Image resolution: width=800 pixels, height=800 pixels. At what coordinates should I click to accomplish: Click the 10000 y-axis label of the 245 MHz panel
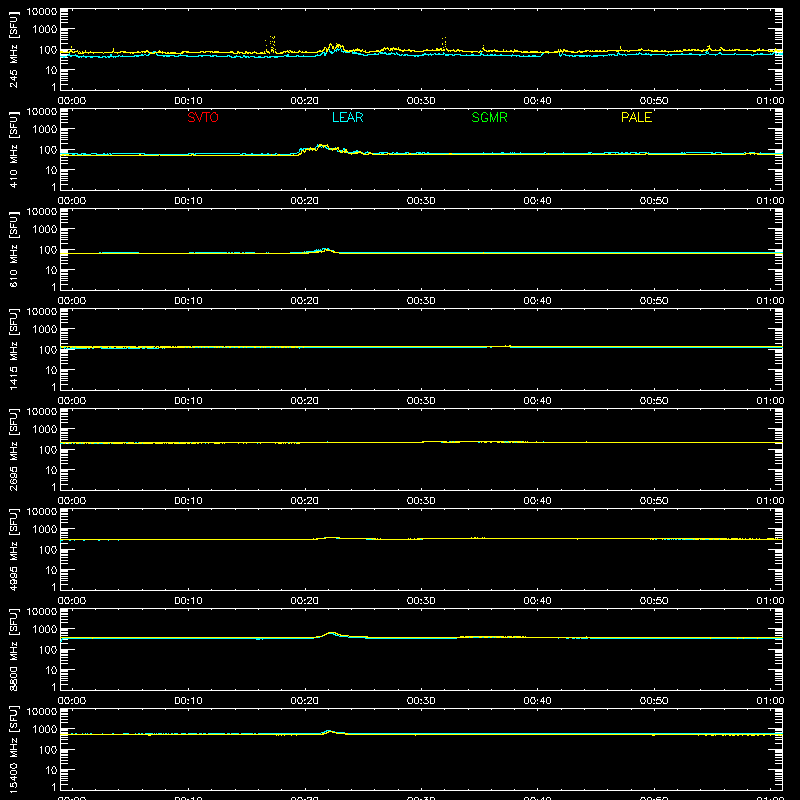(42, 11)
